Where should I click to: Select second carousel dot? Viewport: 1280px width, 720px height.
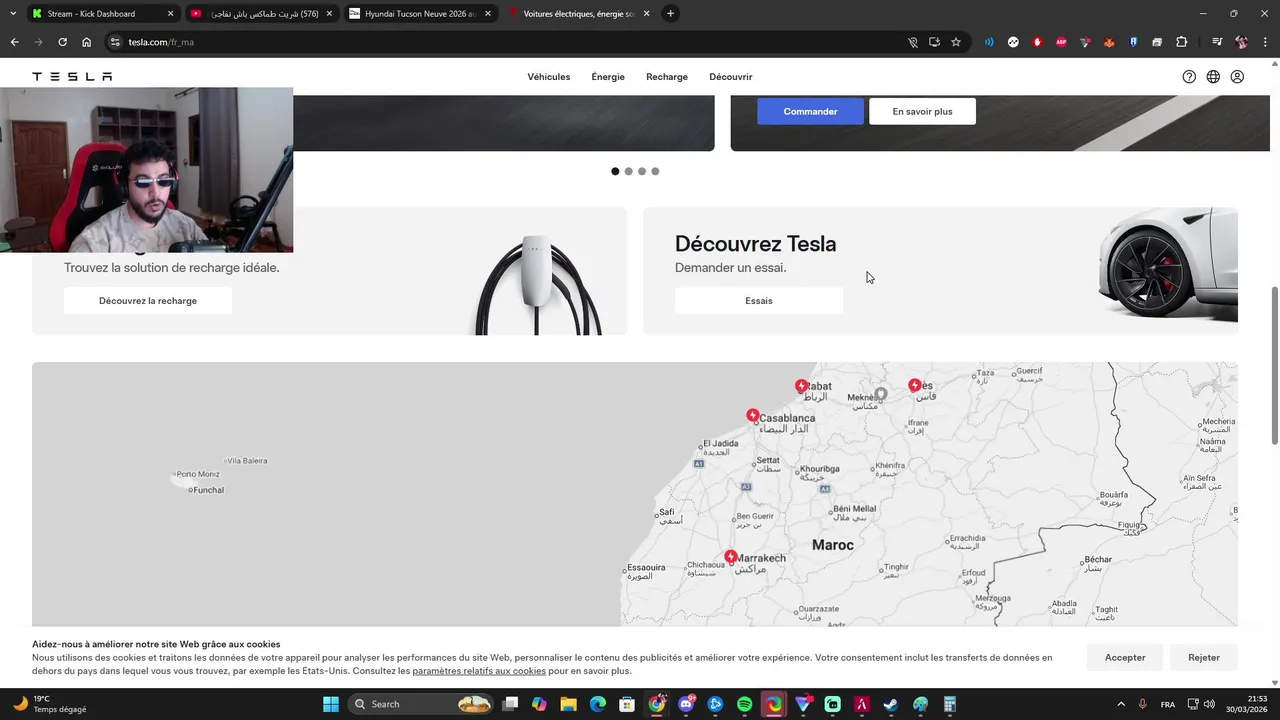(x=628, y=171)
